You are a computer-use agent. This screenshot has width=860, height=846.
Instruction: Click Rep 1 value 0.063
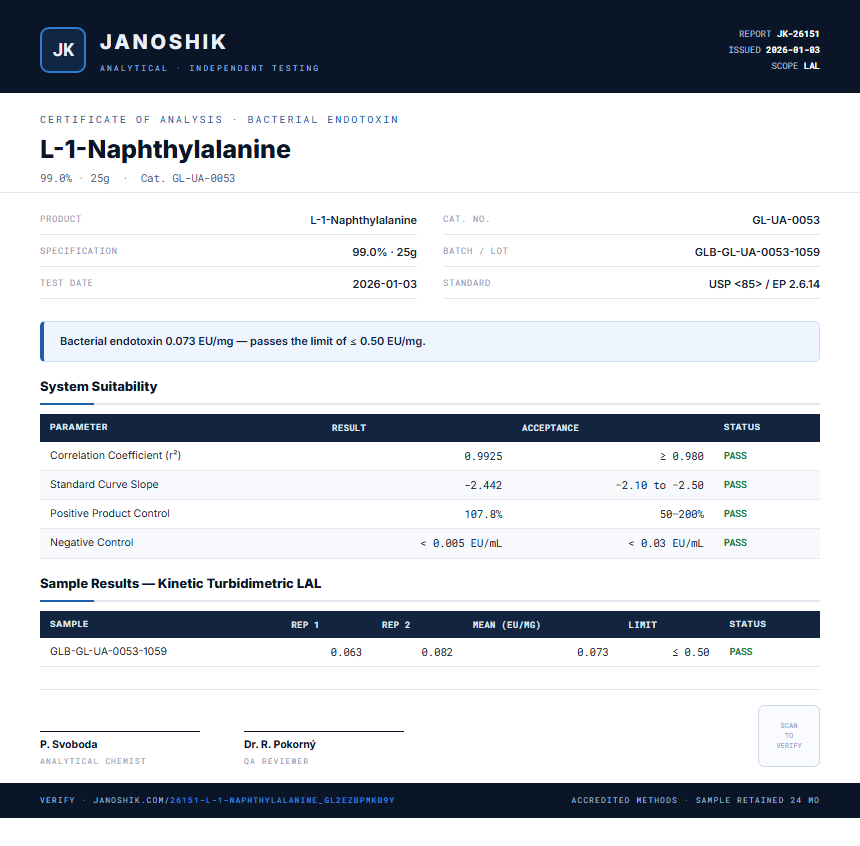pyautogui.click(x=346, y=652)
